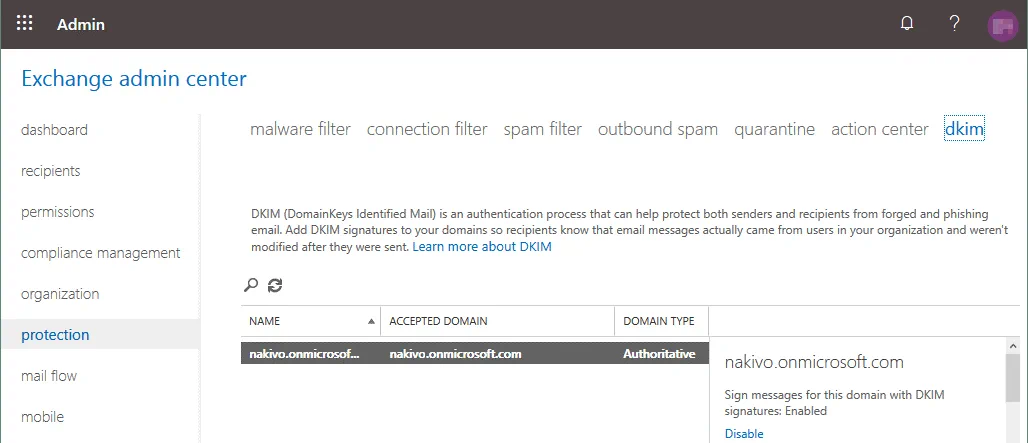Navigate to mail flow section
Viewport: 1028px width, 443px height.
click(49, 376)
